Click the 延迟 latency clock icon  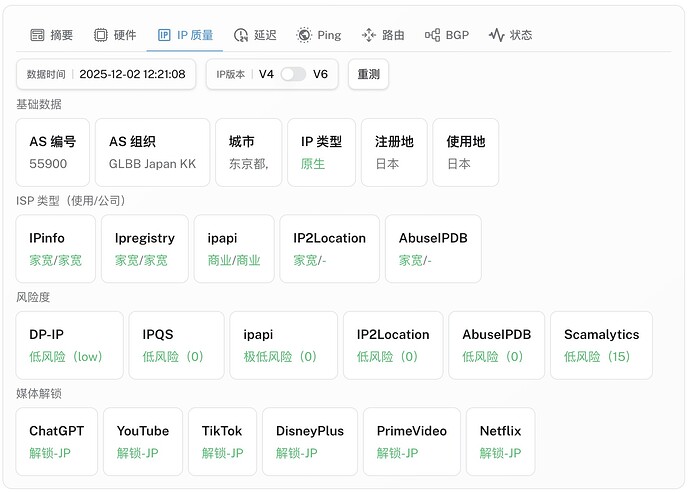pos(241,35)
